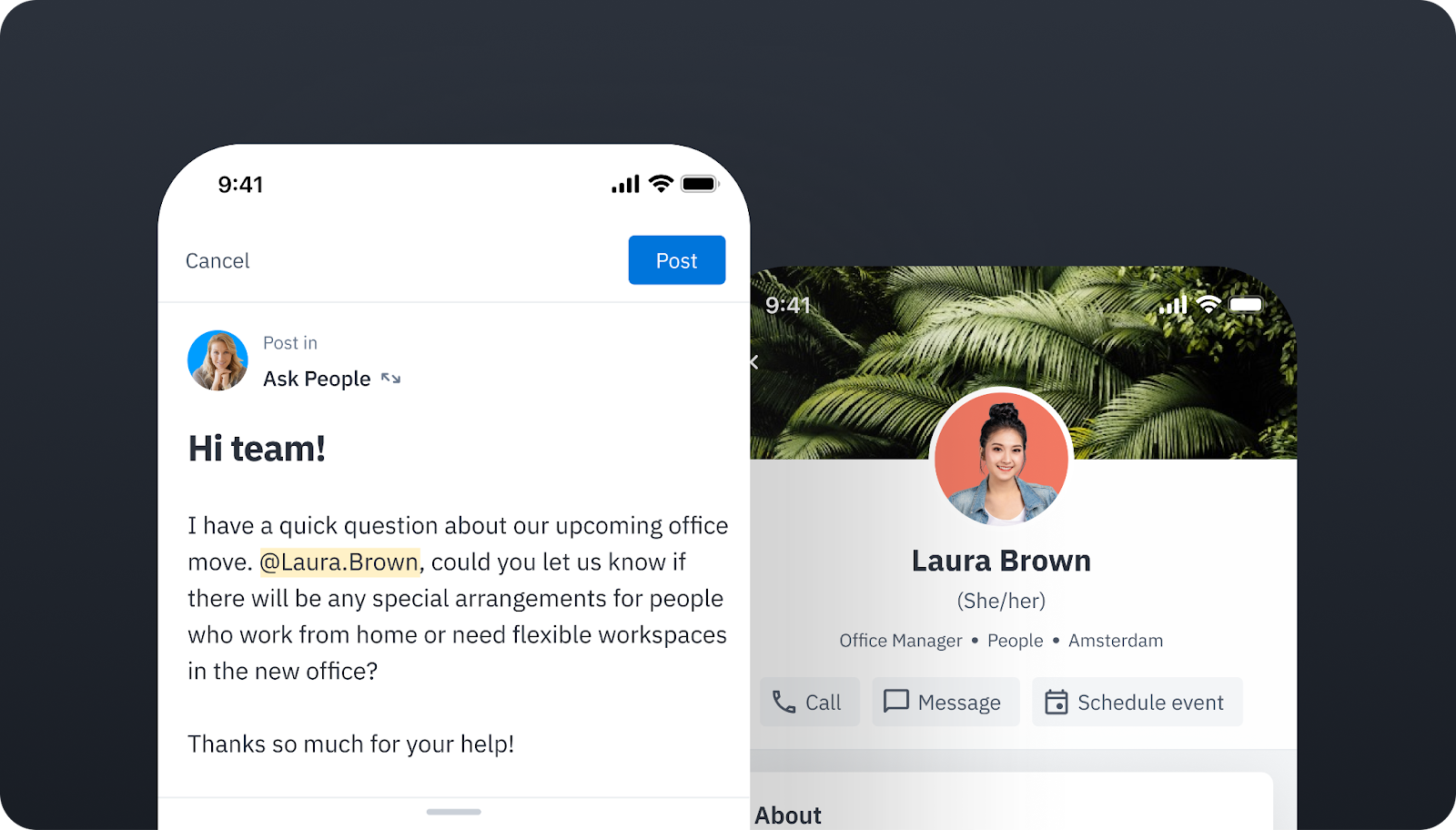Tap the Wi-Fi icon on the post composer
1456x830 pixels.
[661, 184]
